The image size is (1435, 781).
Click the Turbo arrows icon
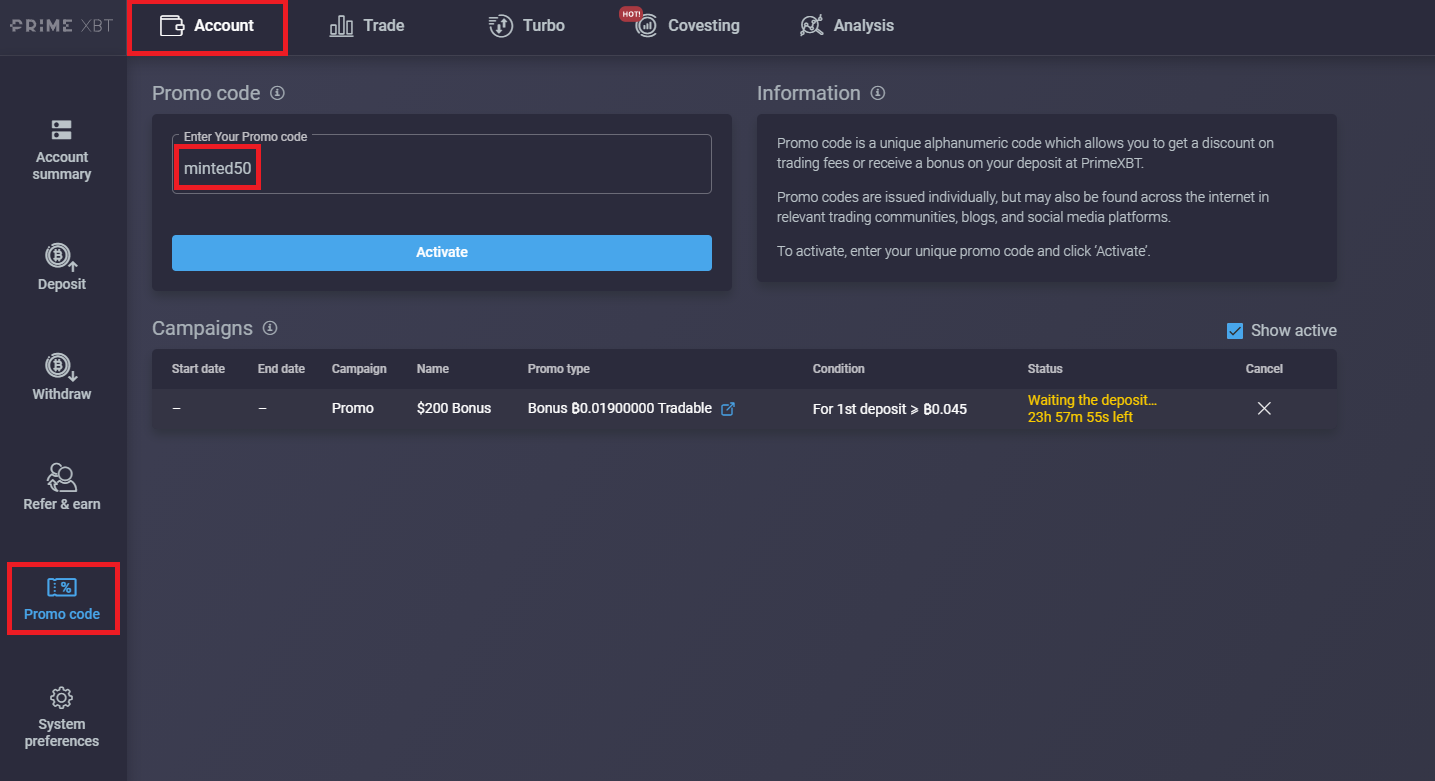(501, 26)
